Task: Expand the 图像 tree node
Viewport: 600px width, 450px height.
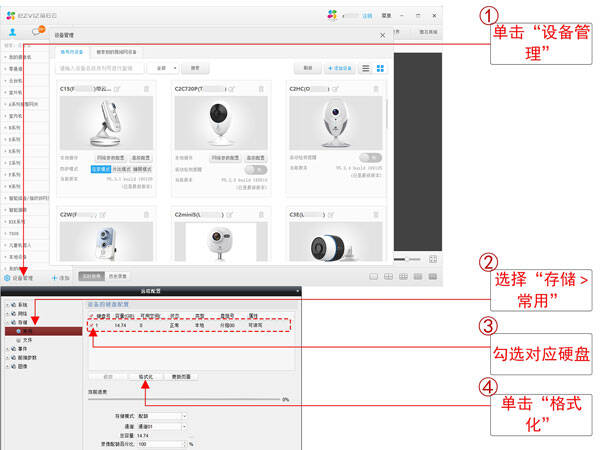Action: point(7,367)
